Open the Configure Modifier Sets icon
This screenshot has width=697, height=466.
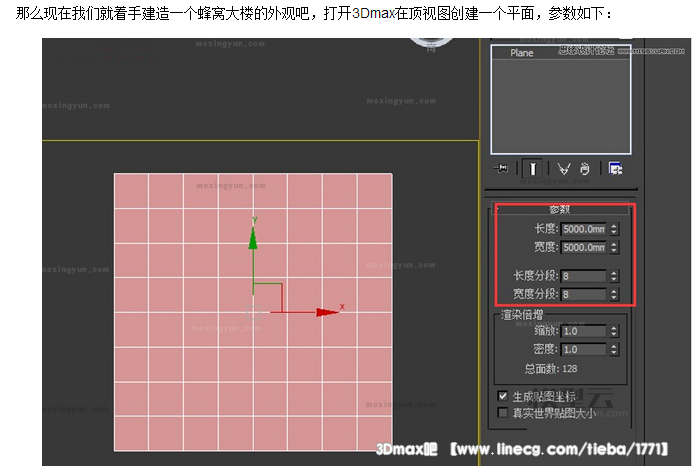pos(615,169)
